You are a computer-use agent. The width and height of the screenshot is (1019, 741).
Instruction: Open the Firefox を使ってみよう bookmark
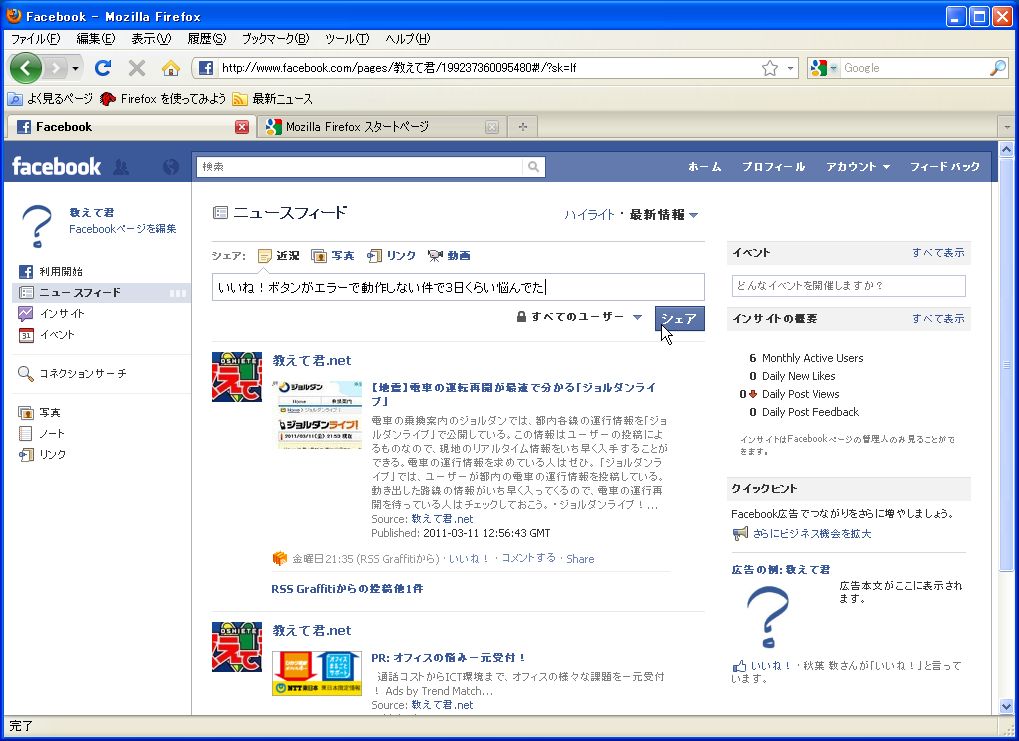tap(163, 99)
